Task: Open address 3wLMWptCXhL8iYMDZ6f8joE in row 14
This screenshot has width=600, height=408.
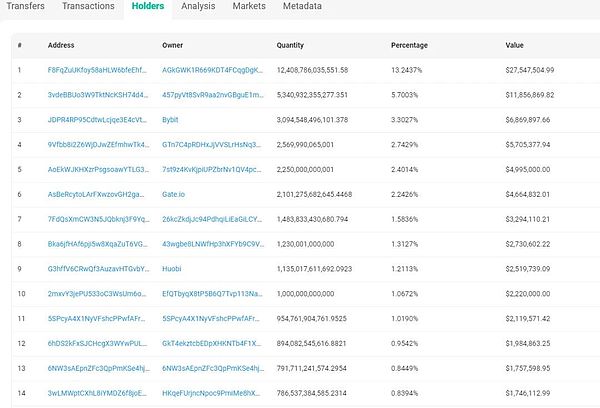Action: click(x=97, y=393)
